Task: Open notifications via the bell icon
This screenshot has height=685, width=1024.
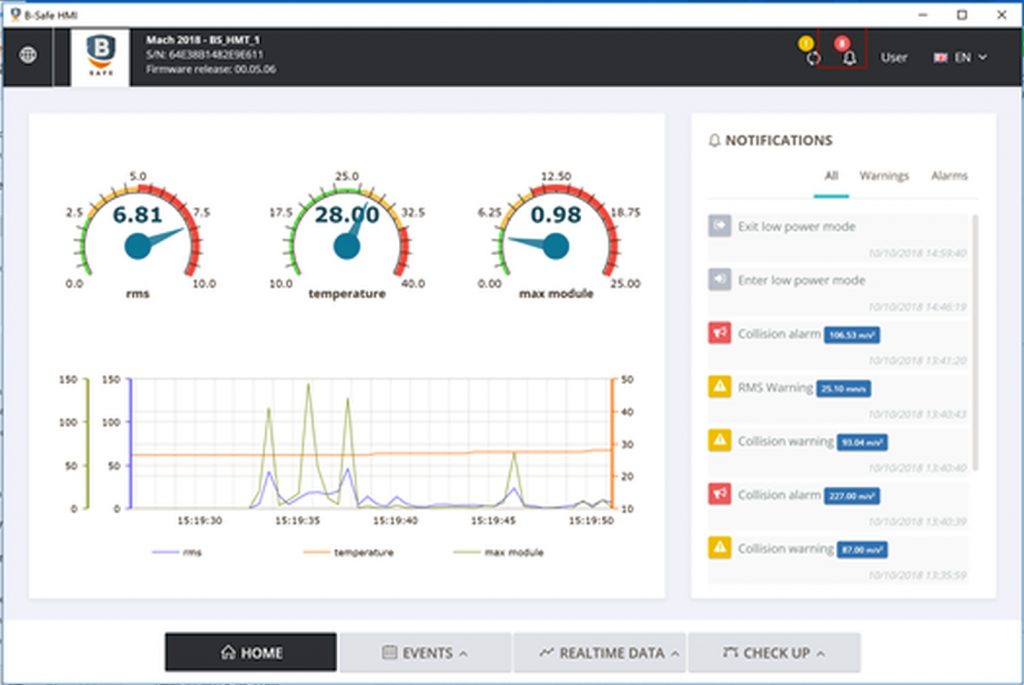Action: 848,60
